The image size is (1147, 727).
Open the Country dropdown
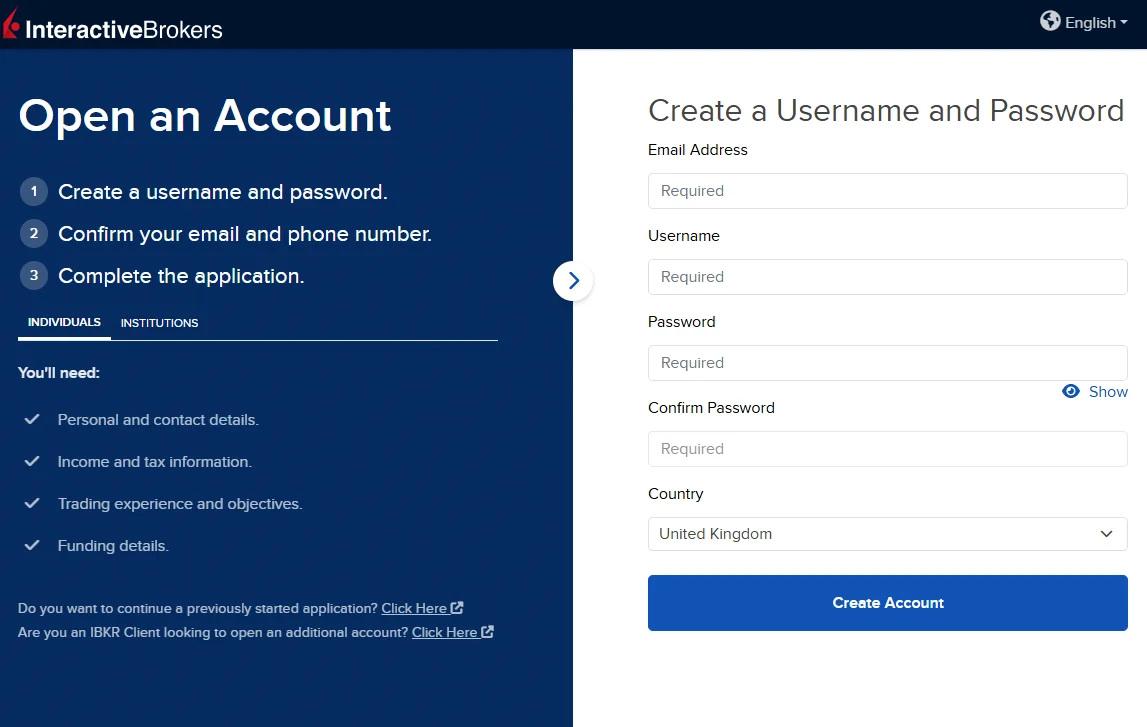[x=887, y=533]
